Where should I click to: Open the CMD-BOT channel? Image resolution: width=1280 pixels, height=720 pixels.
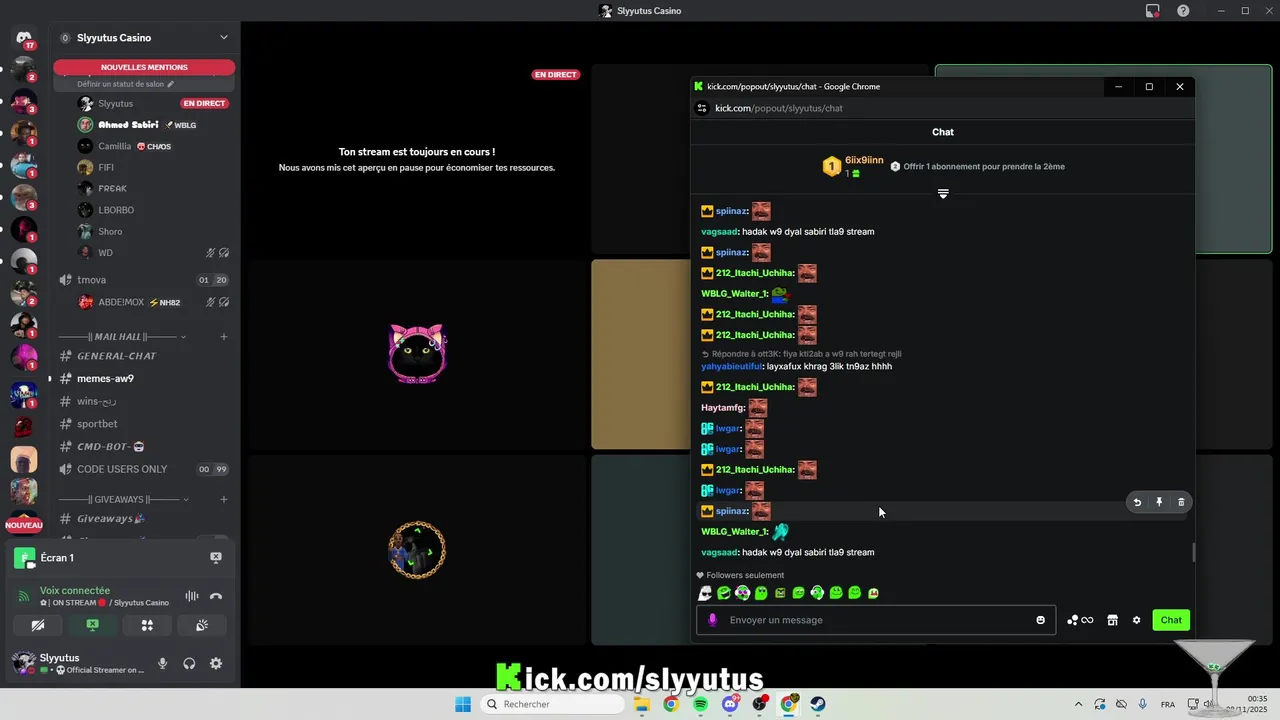(142, 446)
